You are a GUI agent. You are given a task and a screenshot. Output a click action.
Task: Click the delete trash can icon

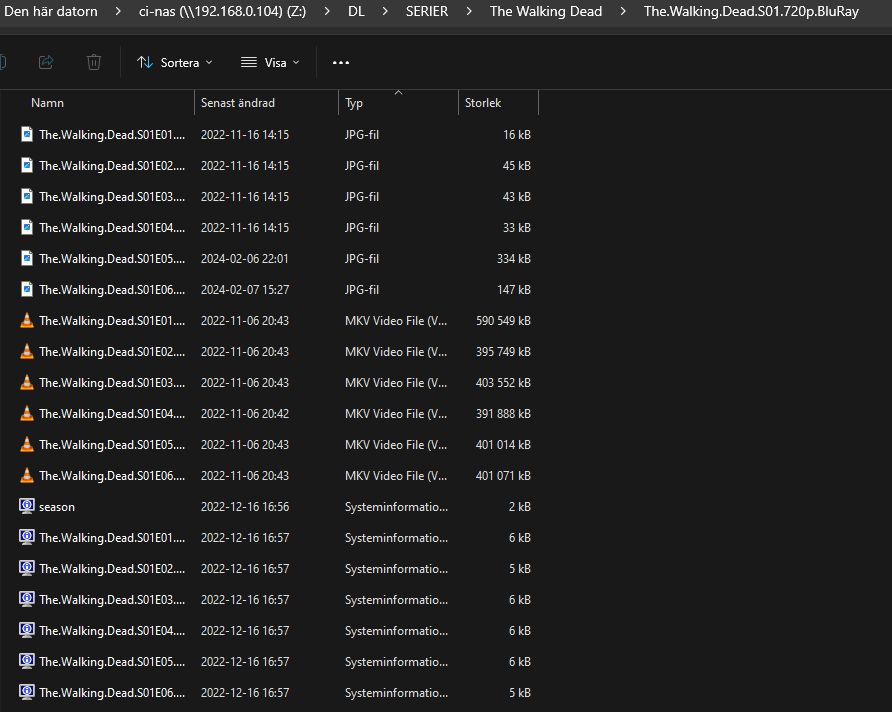point(93,62)
